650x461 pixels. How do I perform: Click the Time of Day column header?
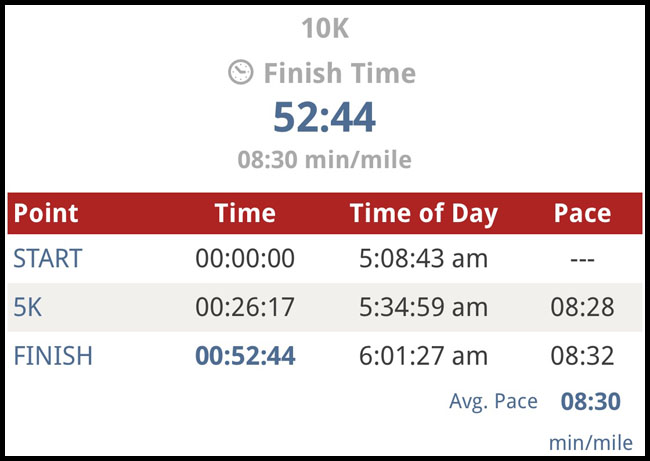(x=423, y=212)
